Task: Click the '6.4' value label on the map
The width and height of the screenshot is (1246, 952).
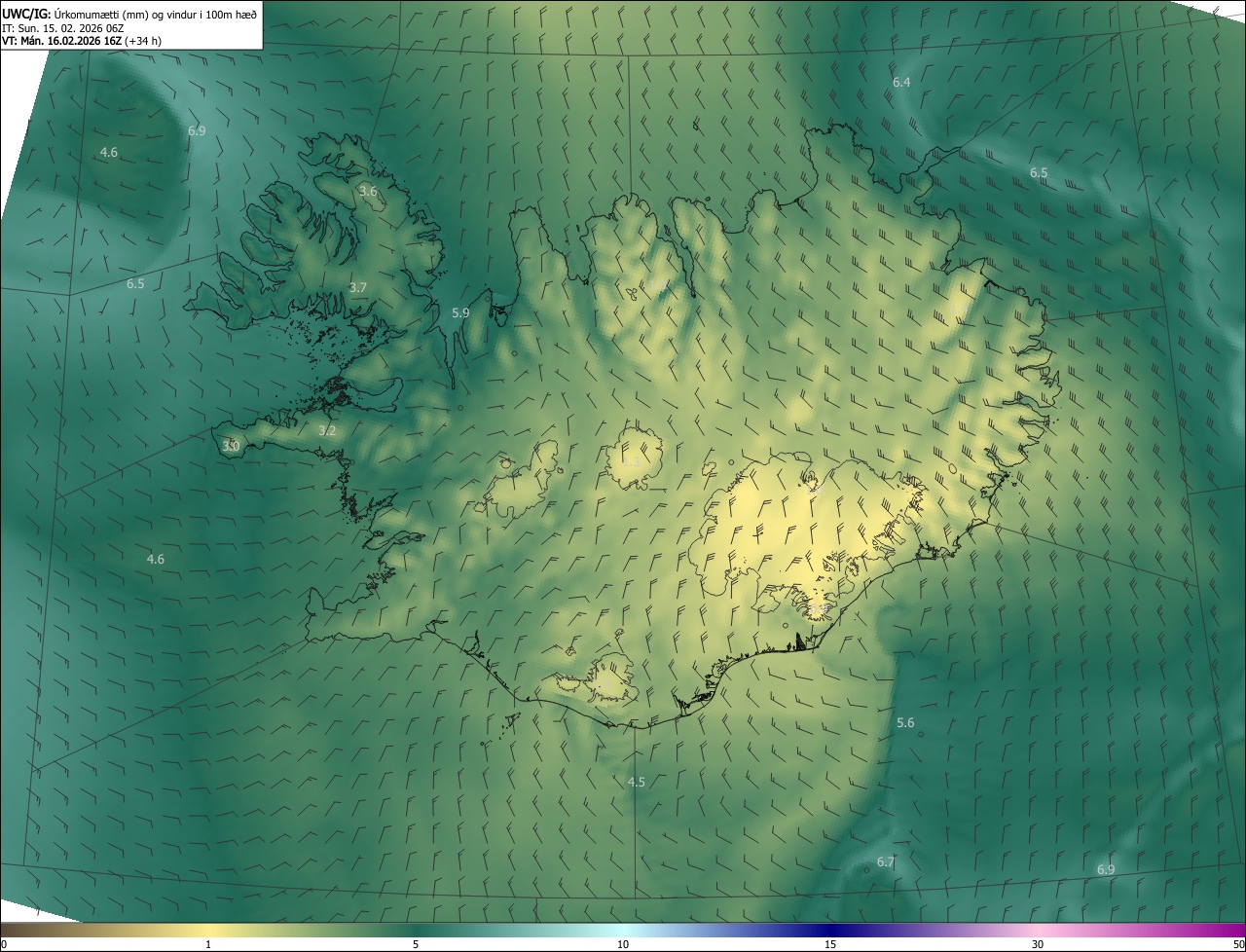Action: coord(901,82)
